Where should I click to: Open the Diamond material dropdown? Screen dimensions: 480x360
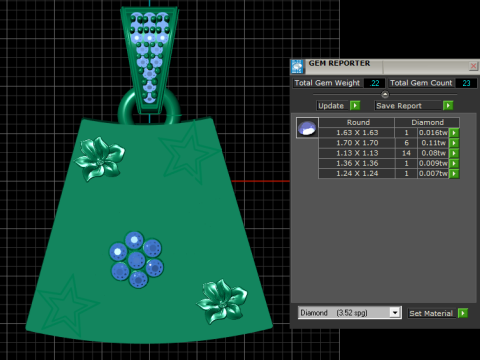pos(395,313)
